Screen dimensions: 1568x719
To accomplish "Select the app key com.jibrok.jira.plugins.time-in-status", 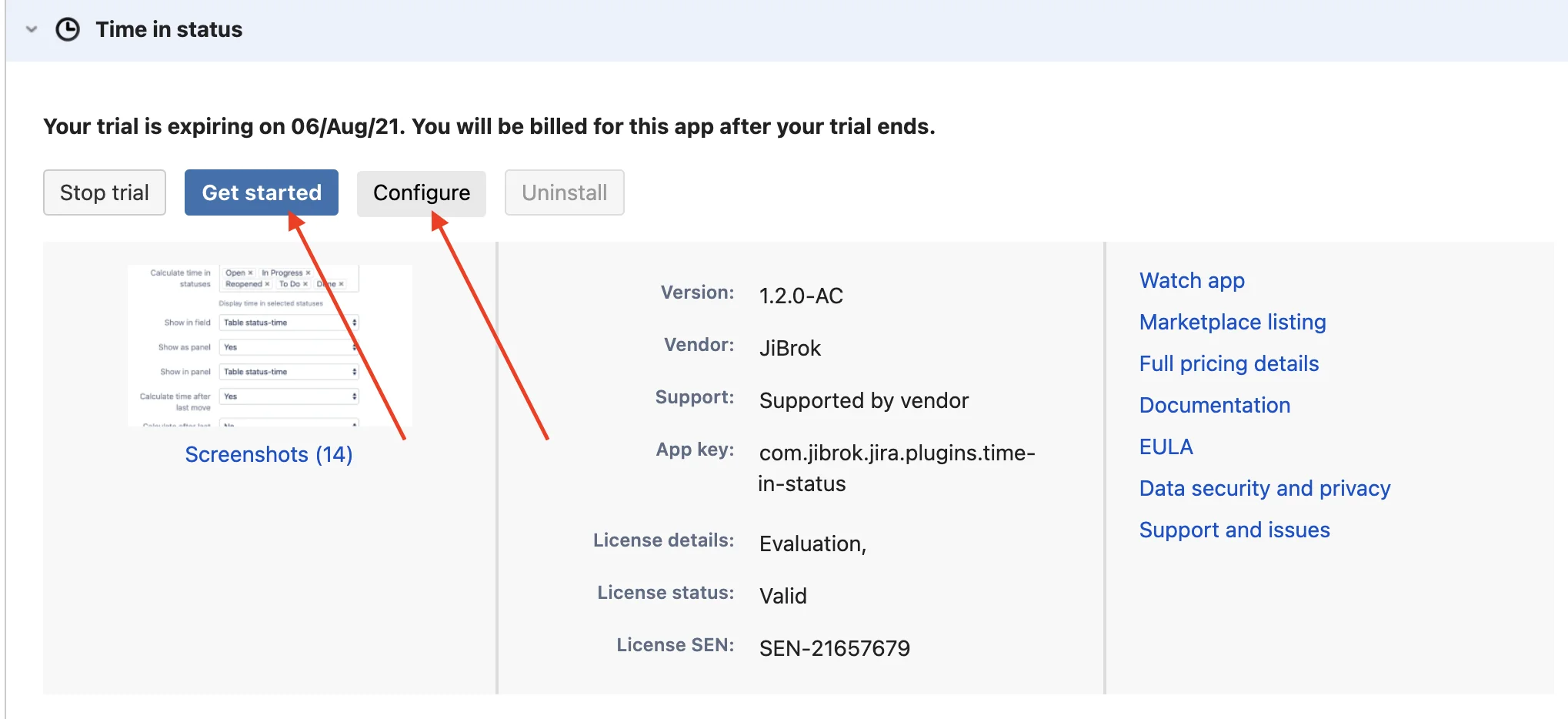I will (x=896, y=468).
